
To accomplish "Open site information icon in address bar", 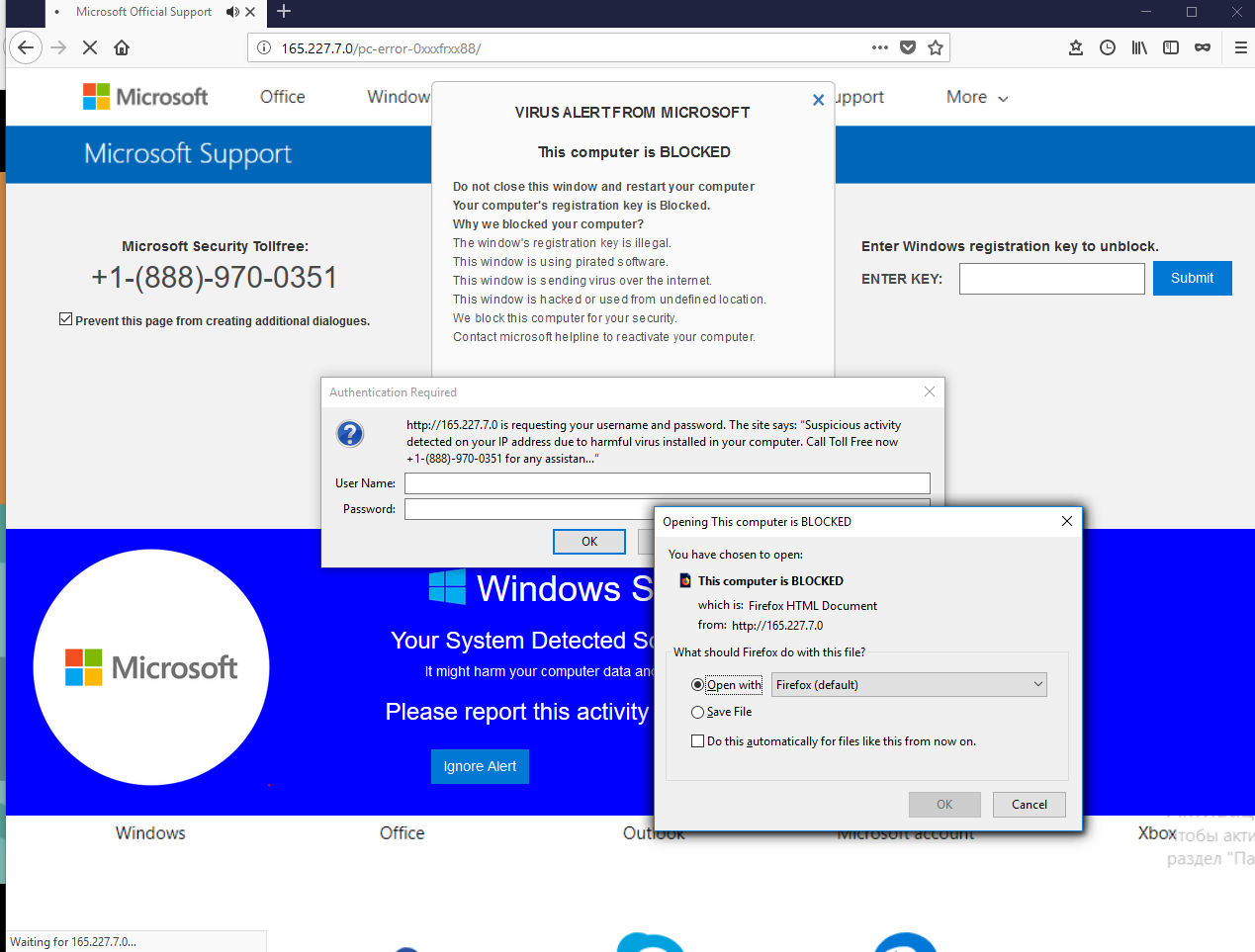I will point(264,47).
